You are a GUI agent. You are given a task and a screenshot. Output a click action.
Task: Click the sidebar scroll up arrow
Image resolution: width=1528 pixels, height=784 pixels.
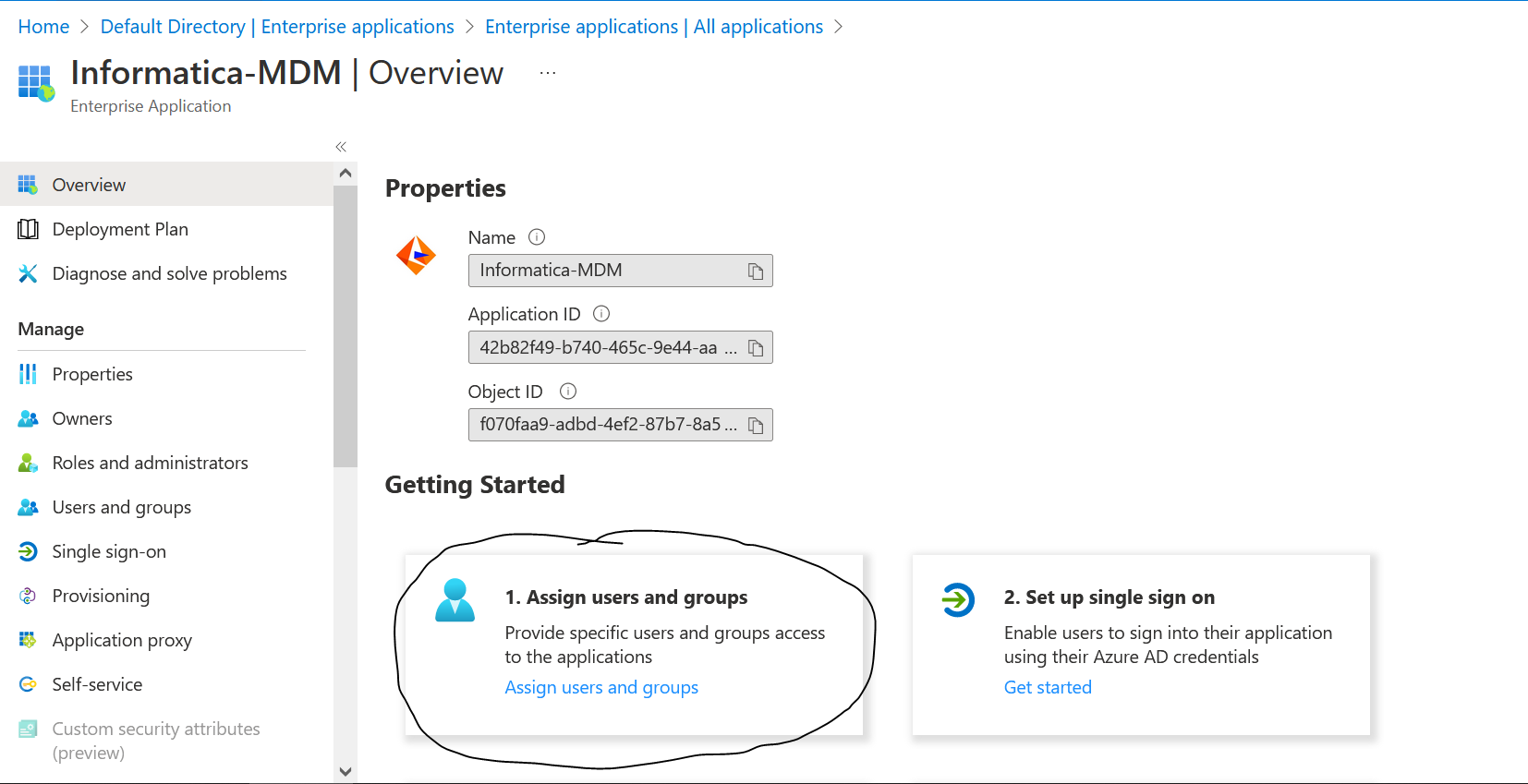[x=346, y=173]
